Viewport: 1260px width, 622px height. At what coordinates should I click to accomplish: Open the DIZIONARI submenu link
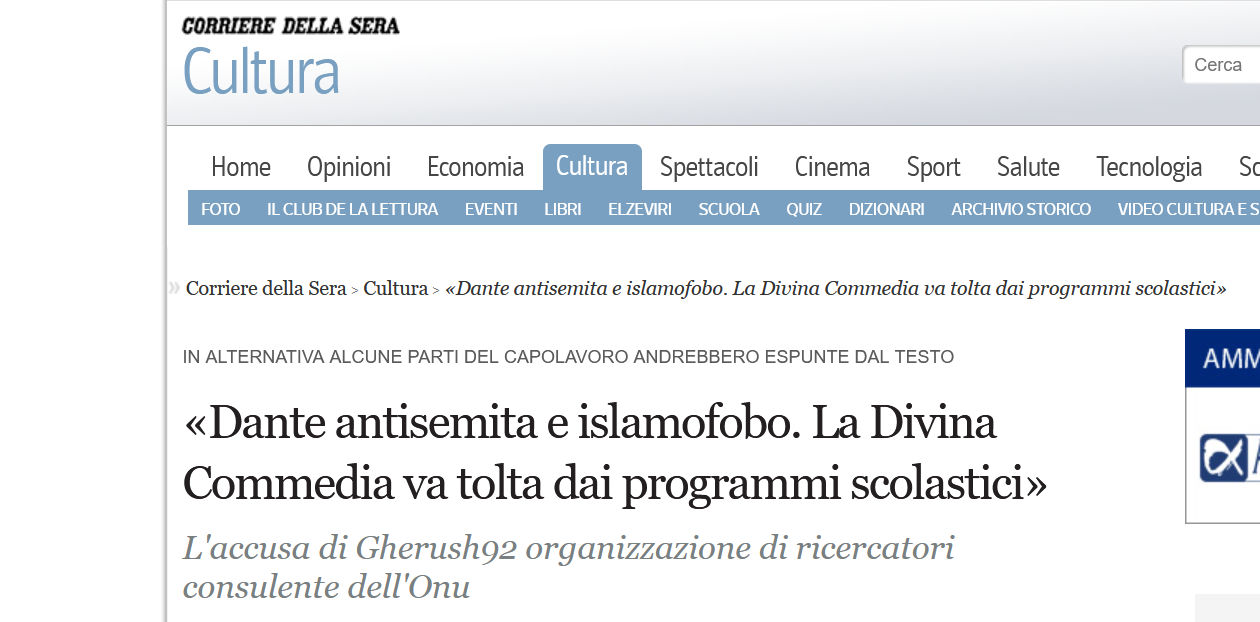tap(887, 209)
